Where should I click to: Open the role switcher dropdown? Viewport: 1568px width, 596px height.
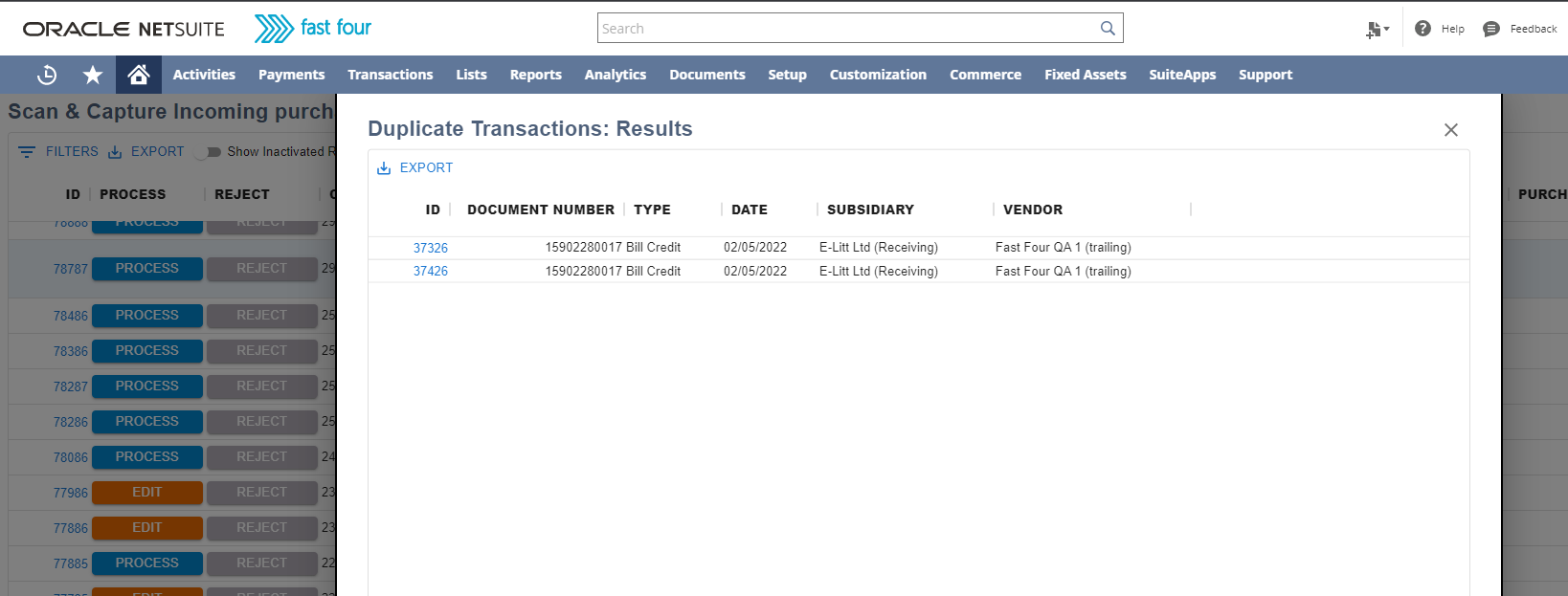pos(1378,30)
